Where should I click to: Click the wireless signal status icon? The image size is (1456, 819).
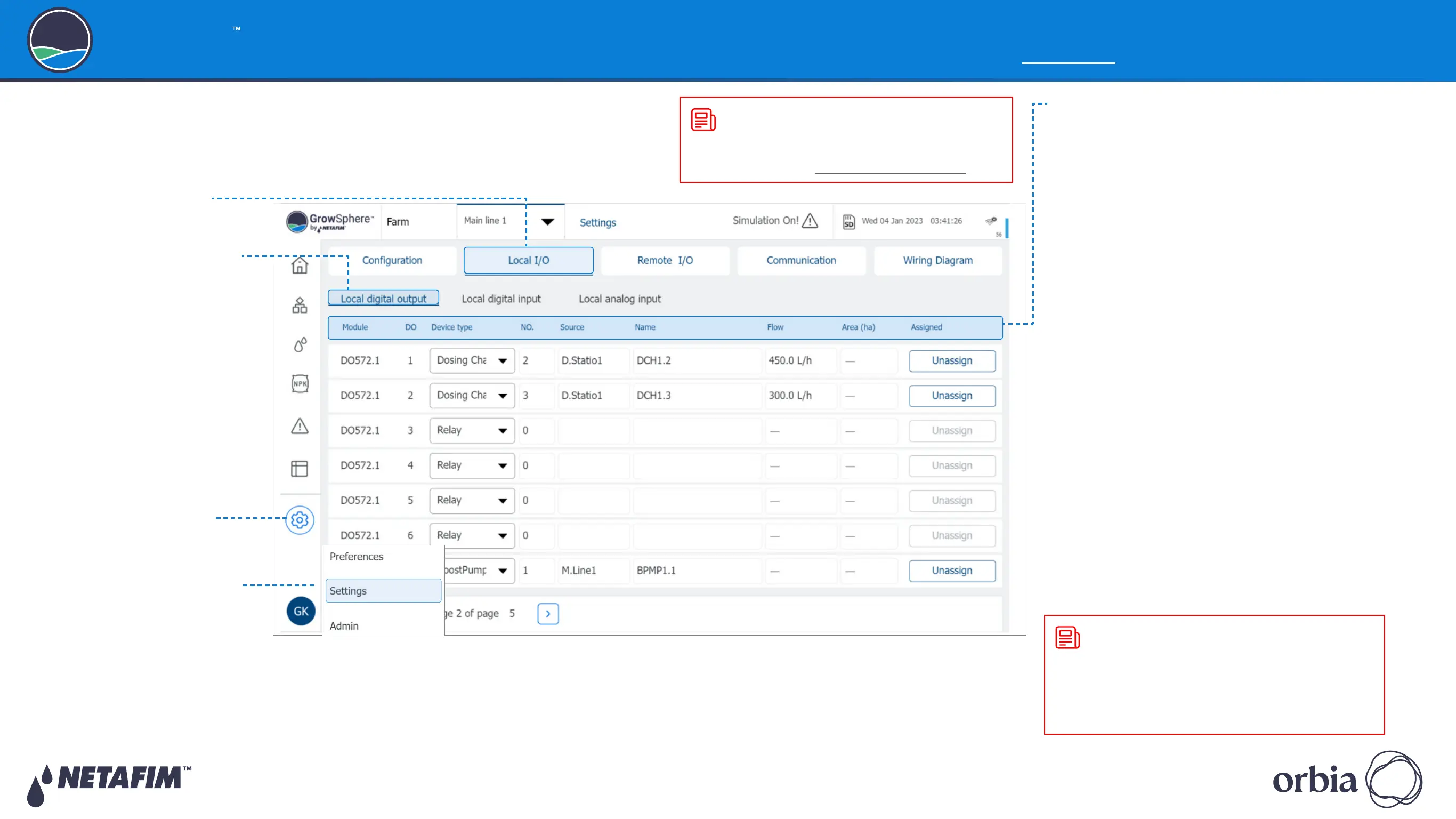click(x=991, y=221)
